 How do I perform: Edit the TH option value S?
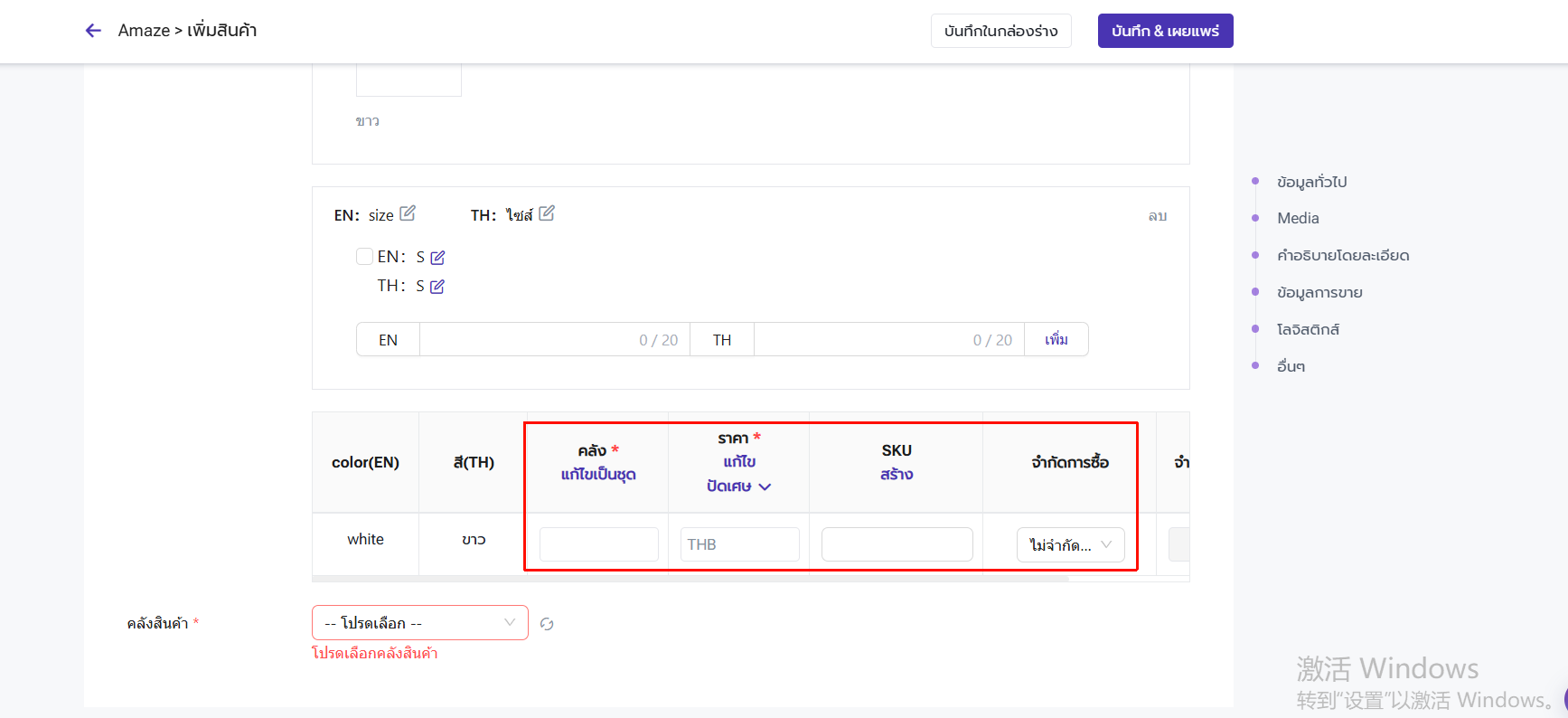[x=437, y=287]
